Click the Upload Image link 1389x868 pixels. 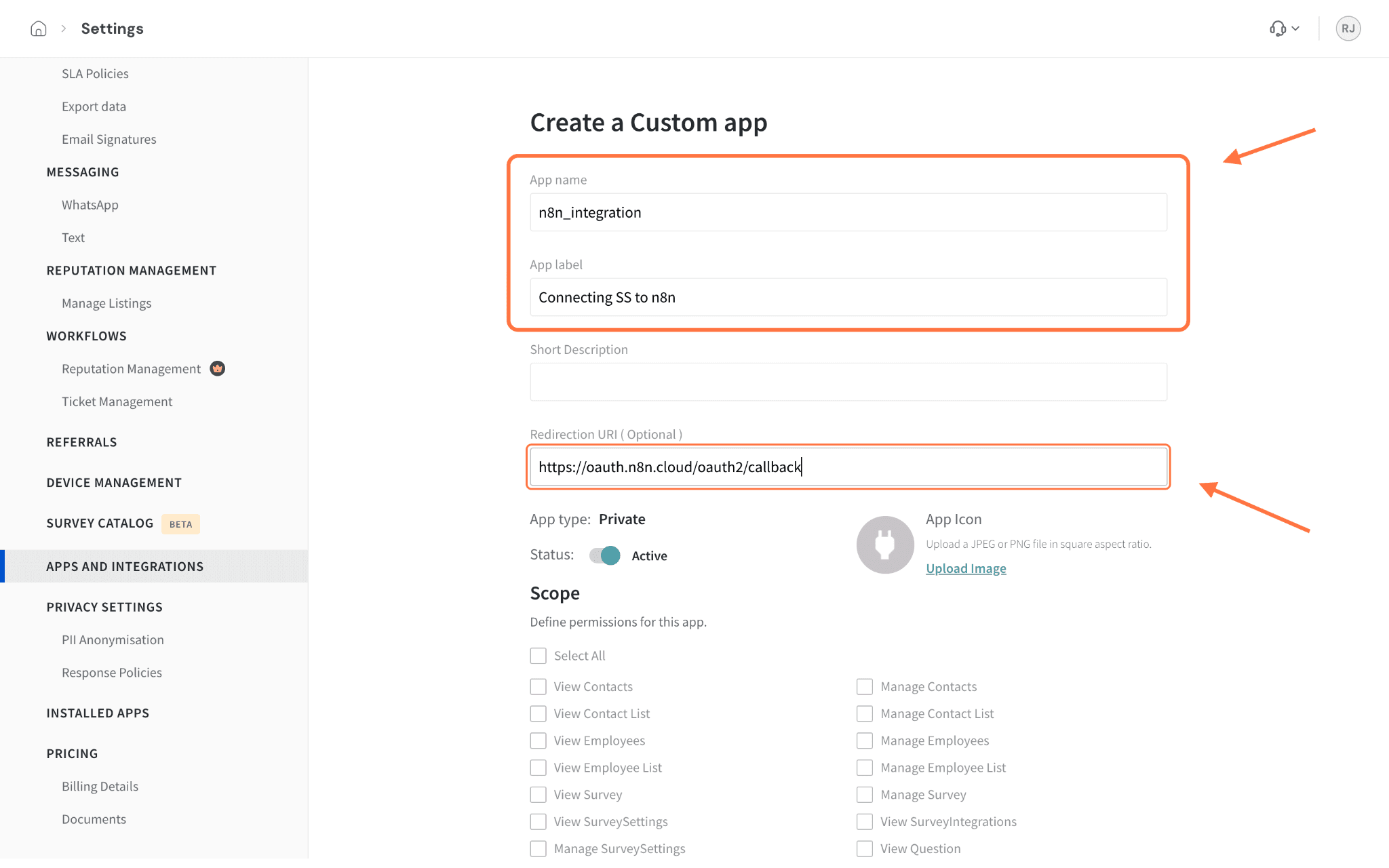966,568
